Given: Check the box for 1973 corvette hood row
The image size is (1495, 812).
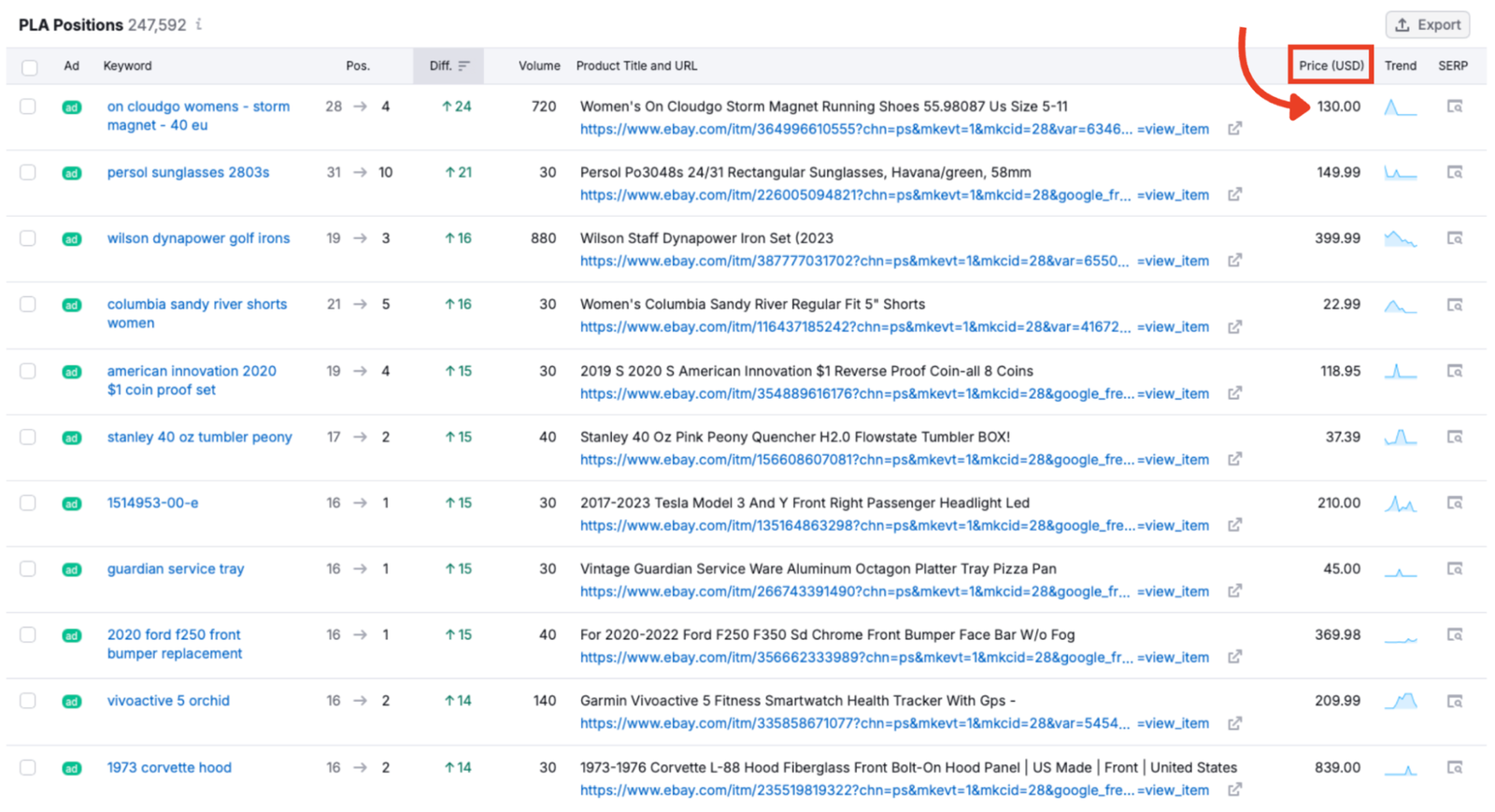Looking at the screenshot, I should 28,767.
